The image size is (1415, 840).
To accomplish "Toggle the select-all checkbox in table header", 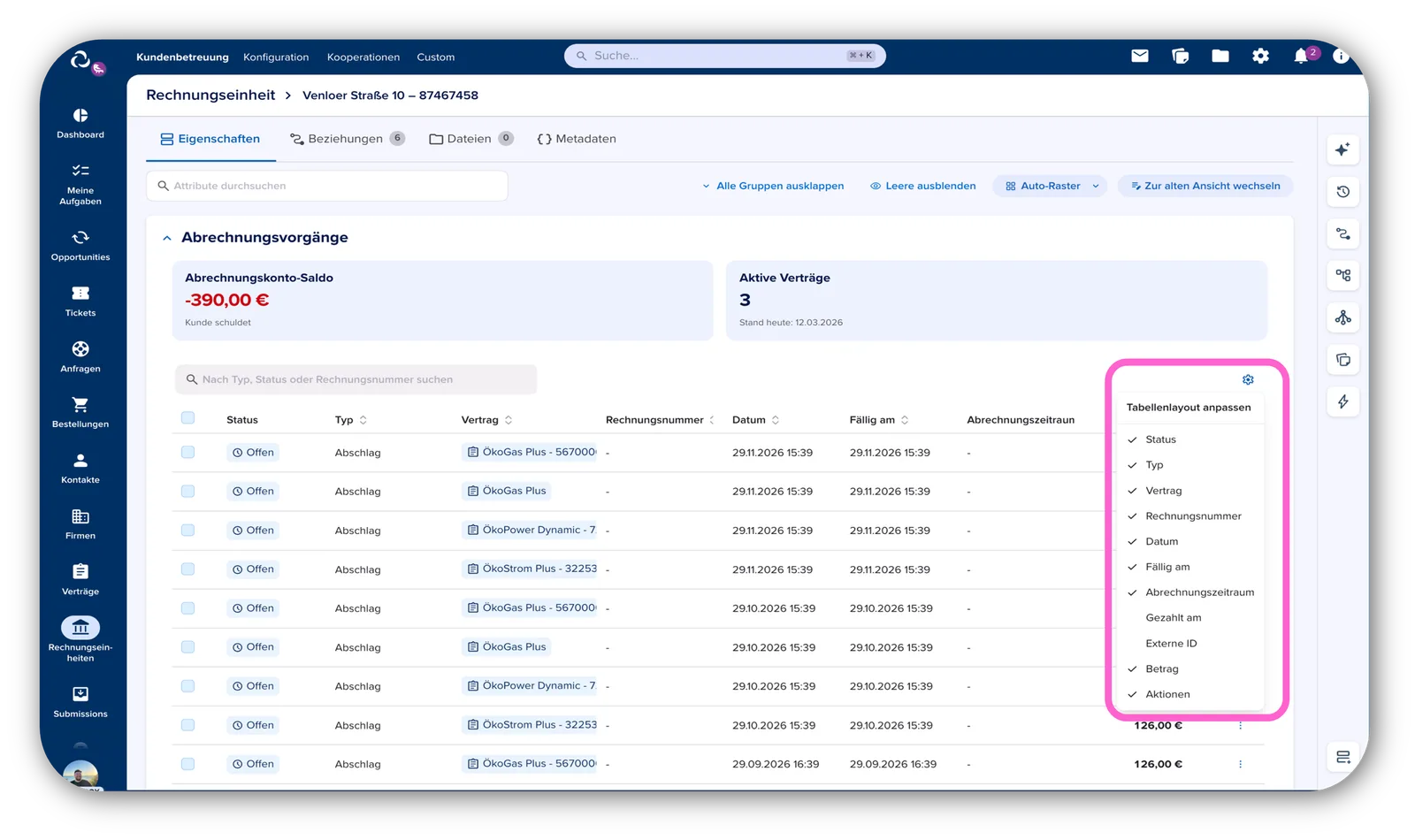I will (187, 418).
